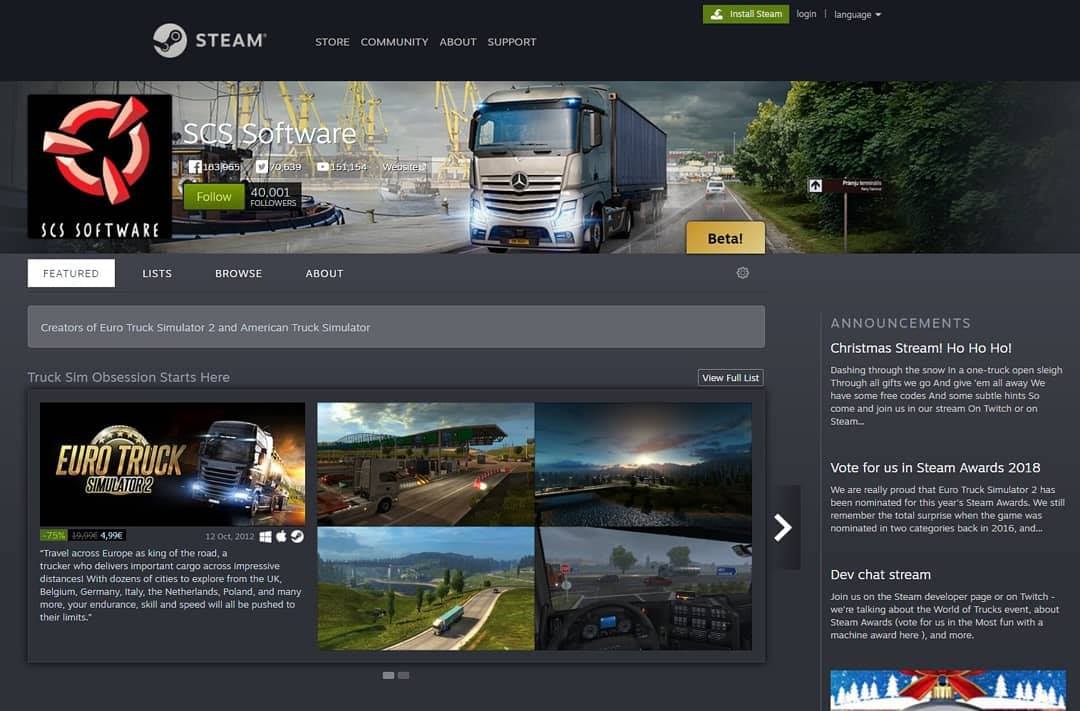Switch to the LISTS tab
The height and width of the screenshot is (711, 1080).
[x=157, y=274]
